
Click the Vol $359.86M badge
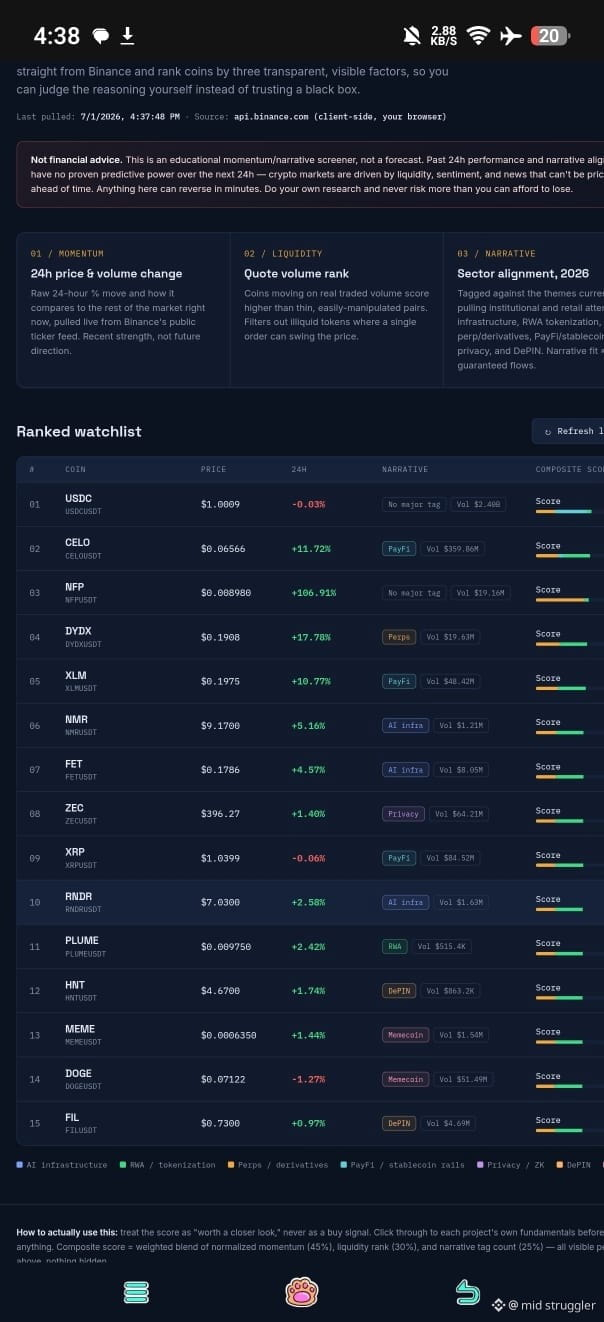point(452,548)
